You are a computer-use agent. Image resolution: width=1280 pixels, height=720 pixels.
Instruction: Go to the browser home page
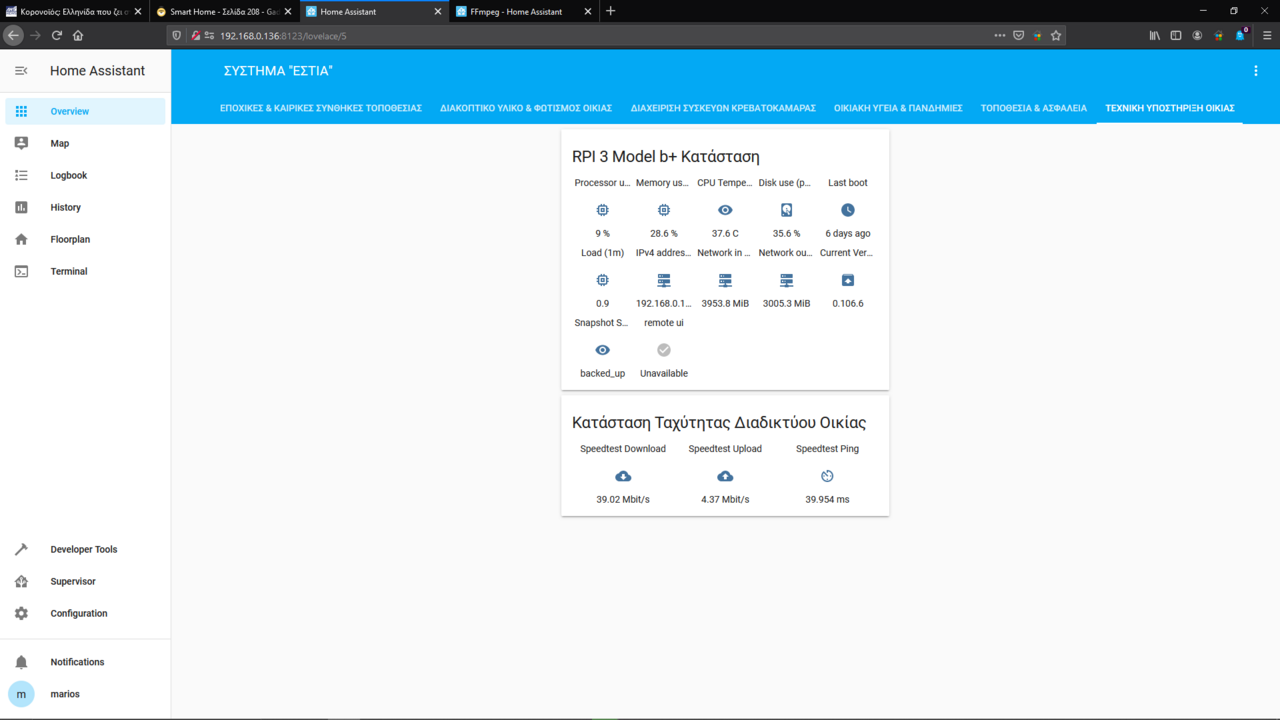[78, 35]
